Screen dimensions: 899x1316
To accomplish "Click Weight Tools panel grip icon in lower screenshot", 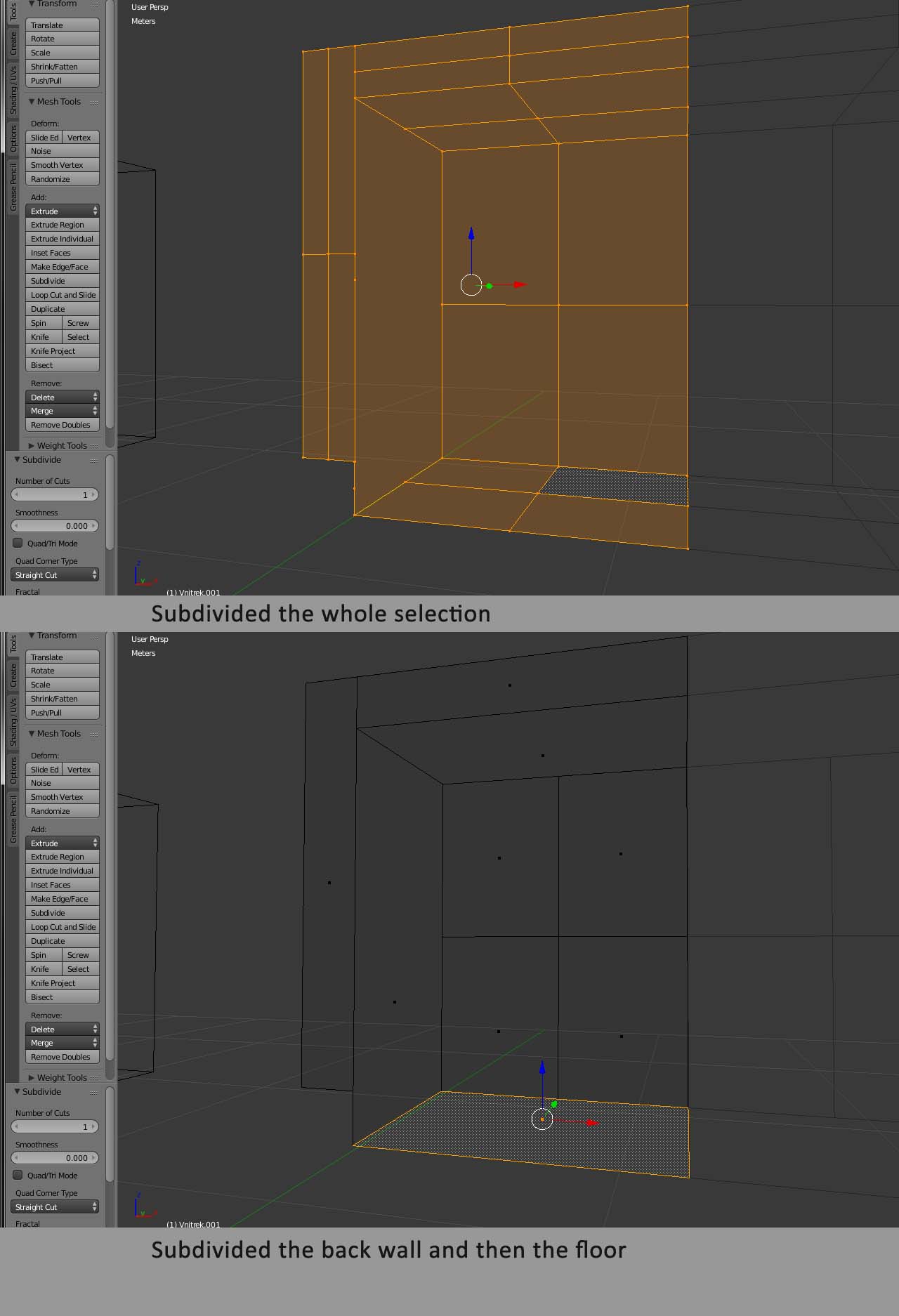I will click(94, 1078).
